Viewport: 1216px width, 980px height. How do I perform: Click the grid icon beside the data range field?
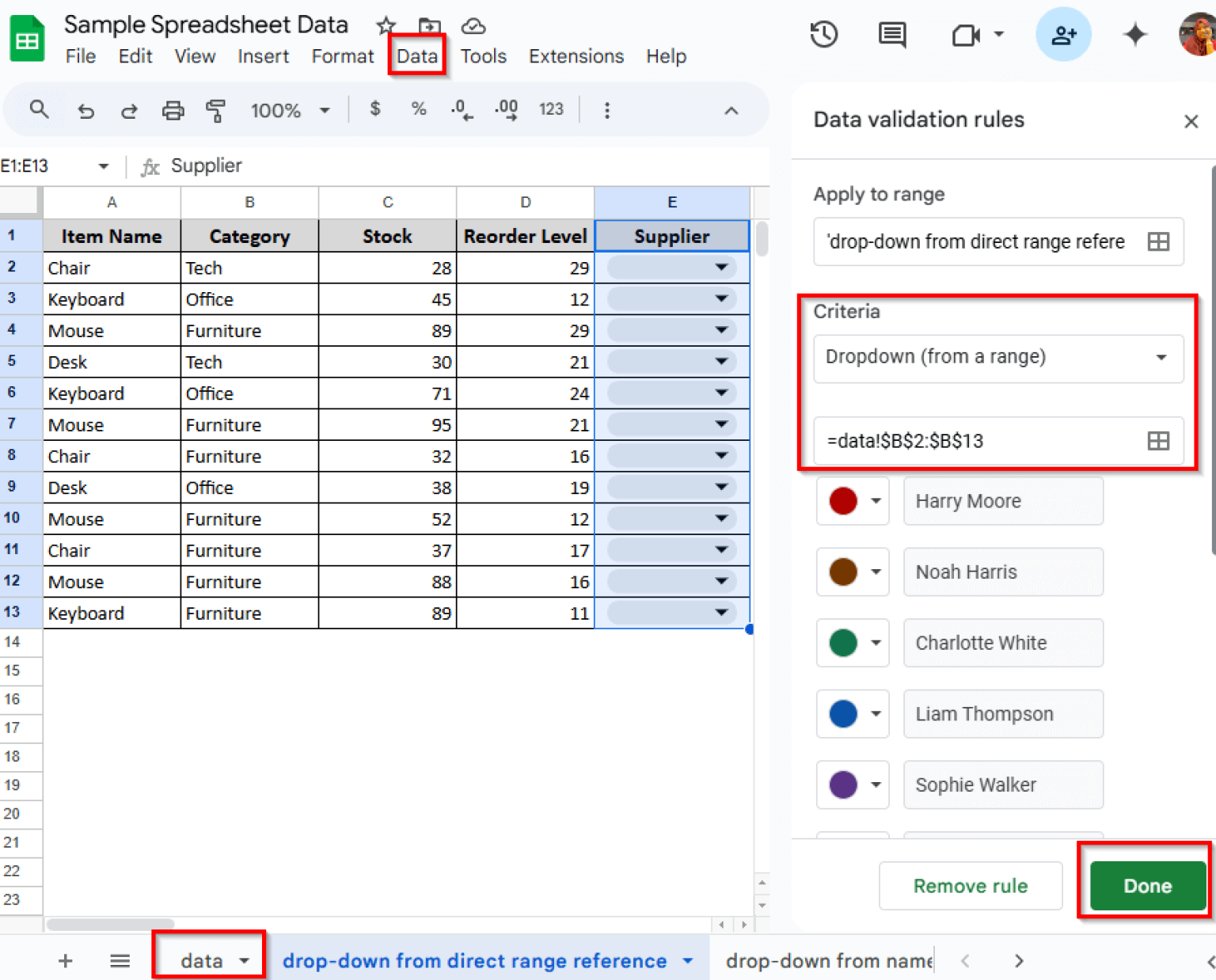pyautogui.click(x=1158, y=441)
